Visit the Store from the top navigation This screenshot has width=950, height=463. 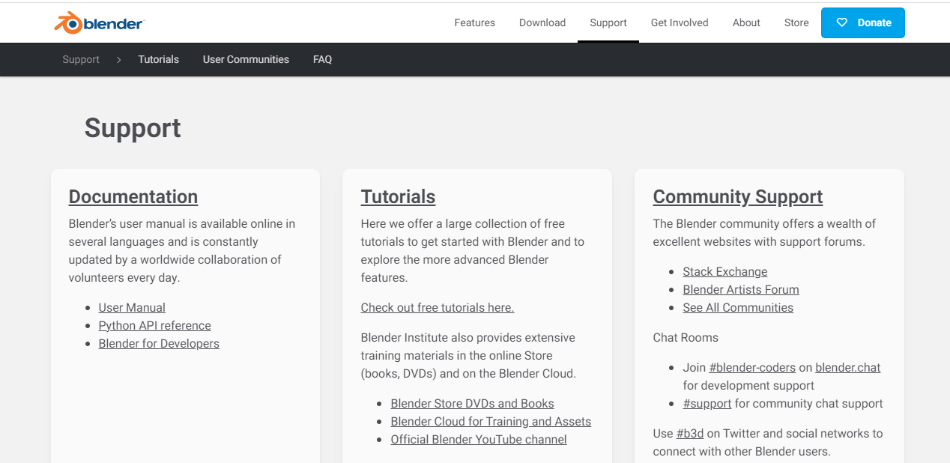(x=796, y=22)
